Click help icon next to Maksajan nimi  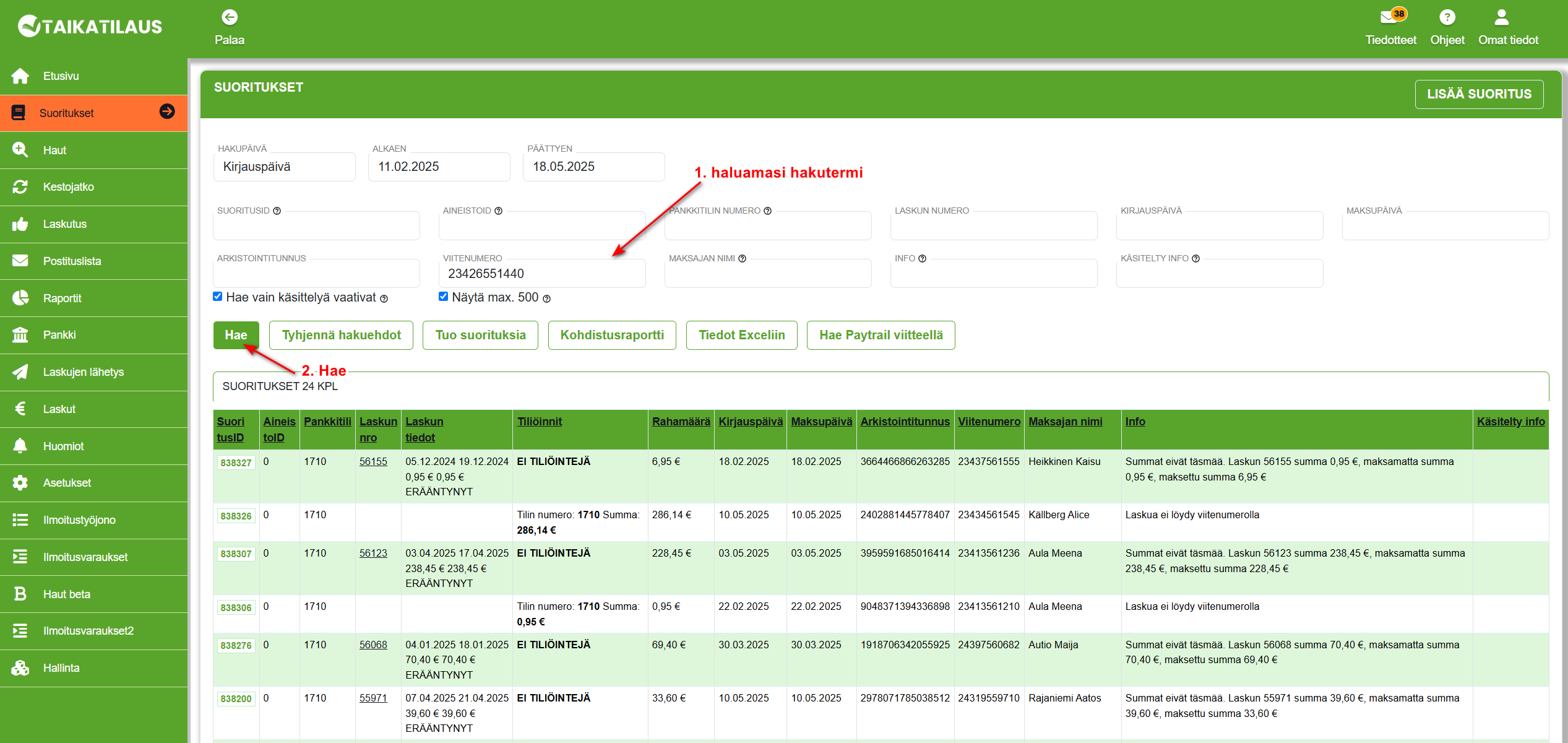pos(743,259)
